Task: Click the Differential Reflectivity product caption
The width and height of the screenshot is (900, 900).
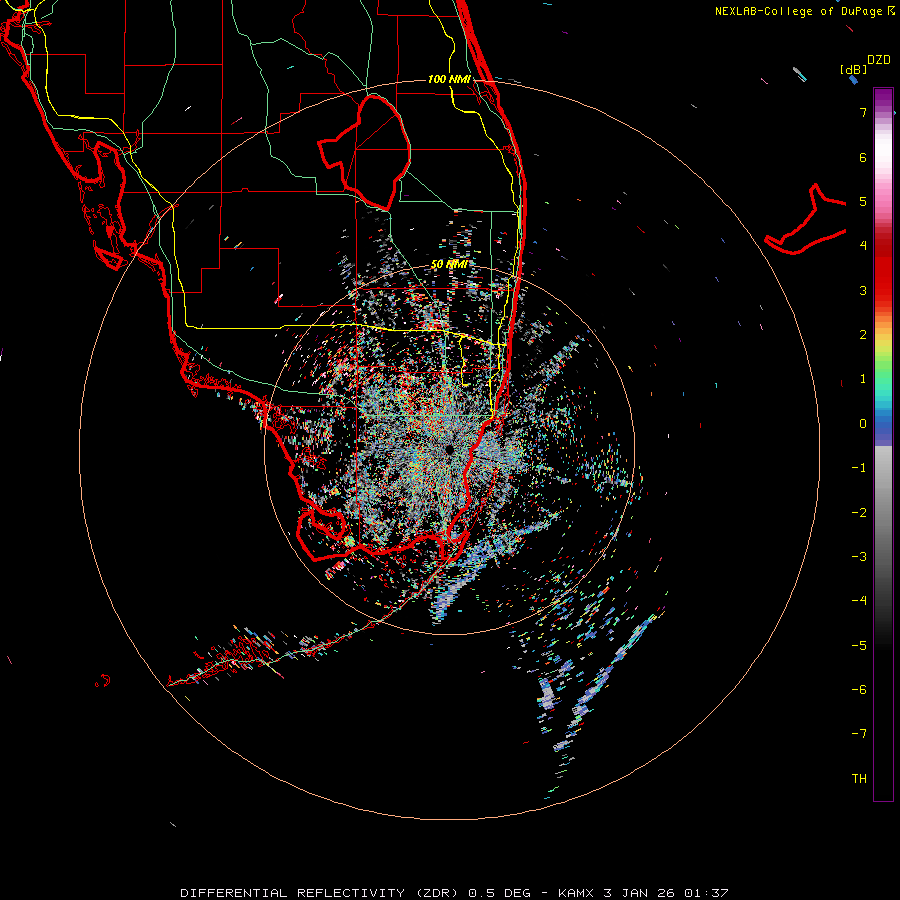Action: pyautogui.click(x=454, y=893)
